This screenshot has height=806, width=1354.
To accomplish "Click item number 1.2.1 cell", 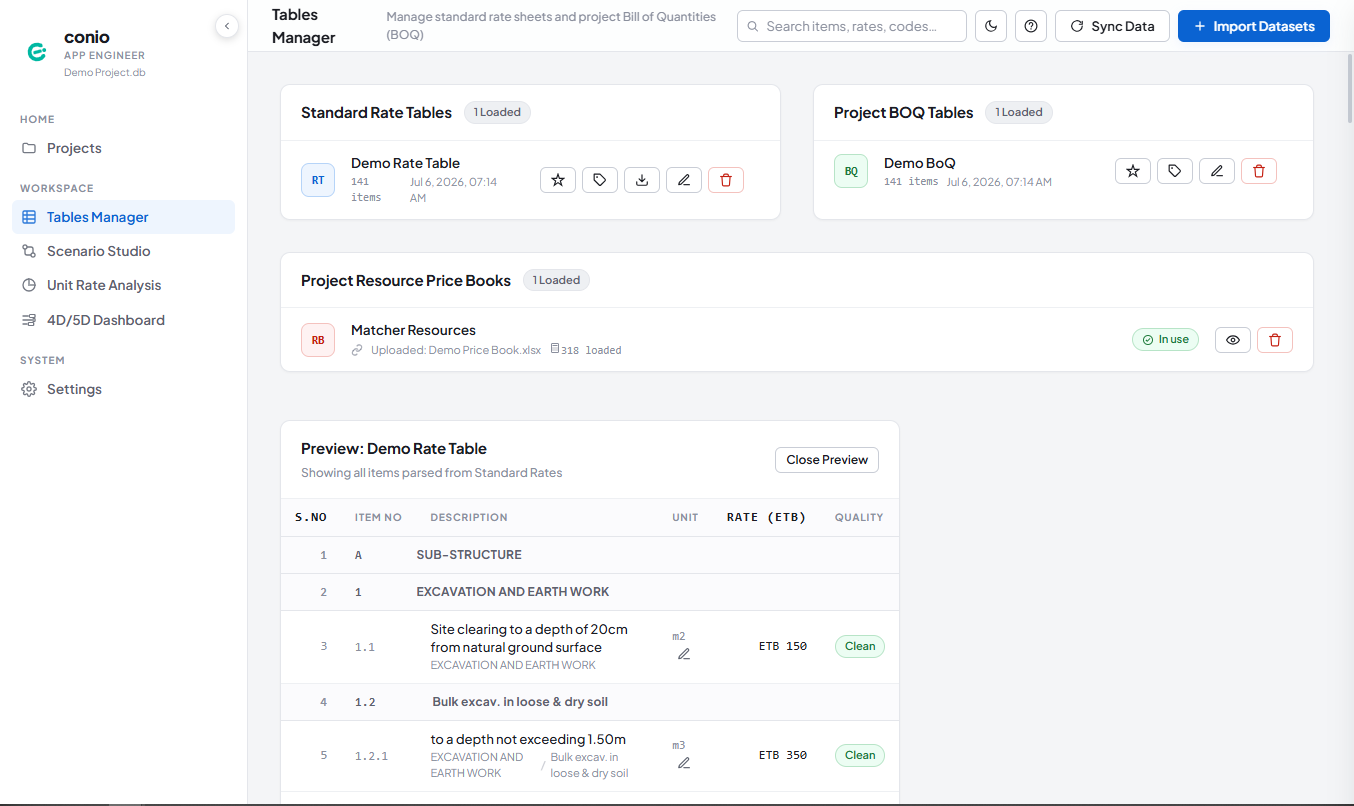I will 371,755.
